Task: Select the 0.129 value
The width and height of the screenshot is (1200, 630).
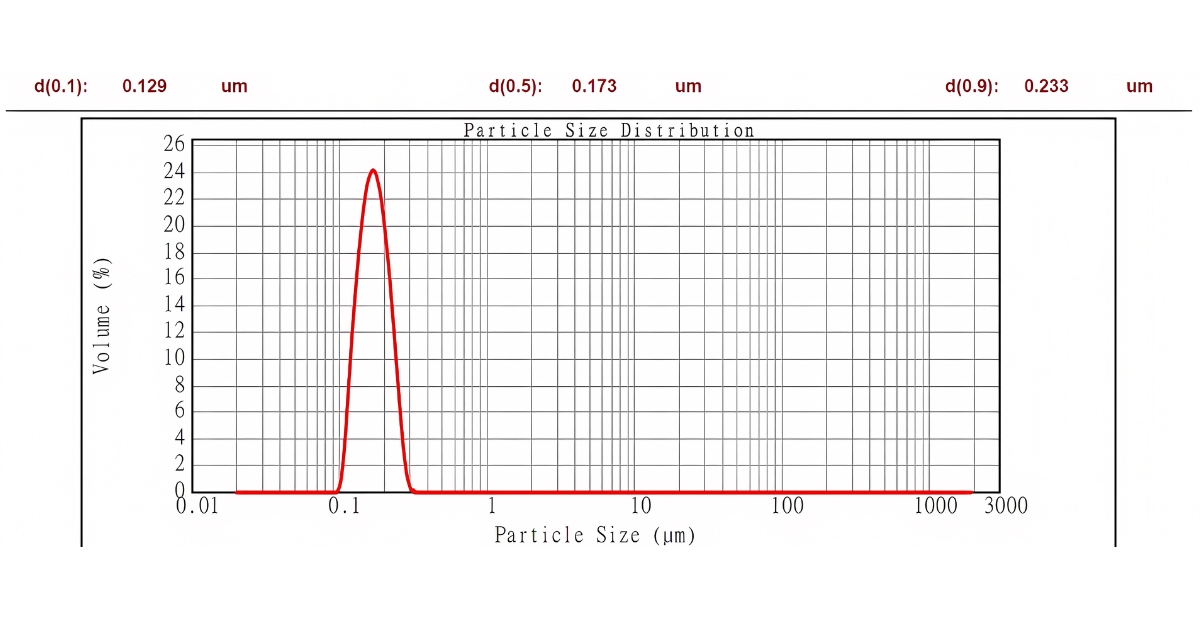Action: click(x=144, y=86)
